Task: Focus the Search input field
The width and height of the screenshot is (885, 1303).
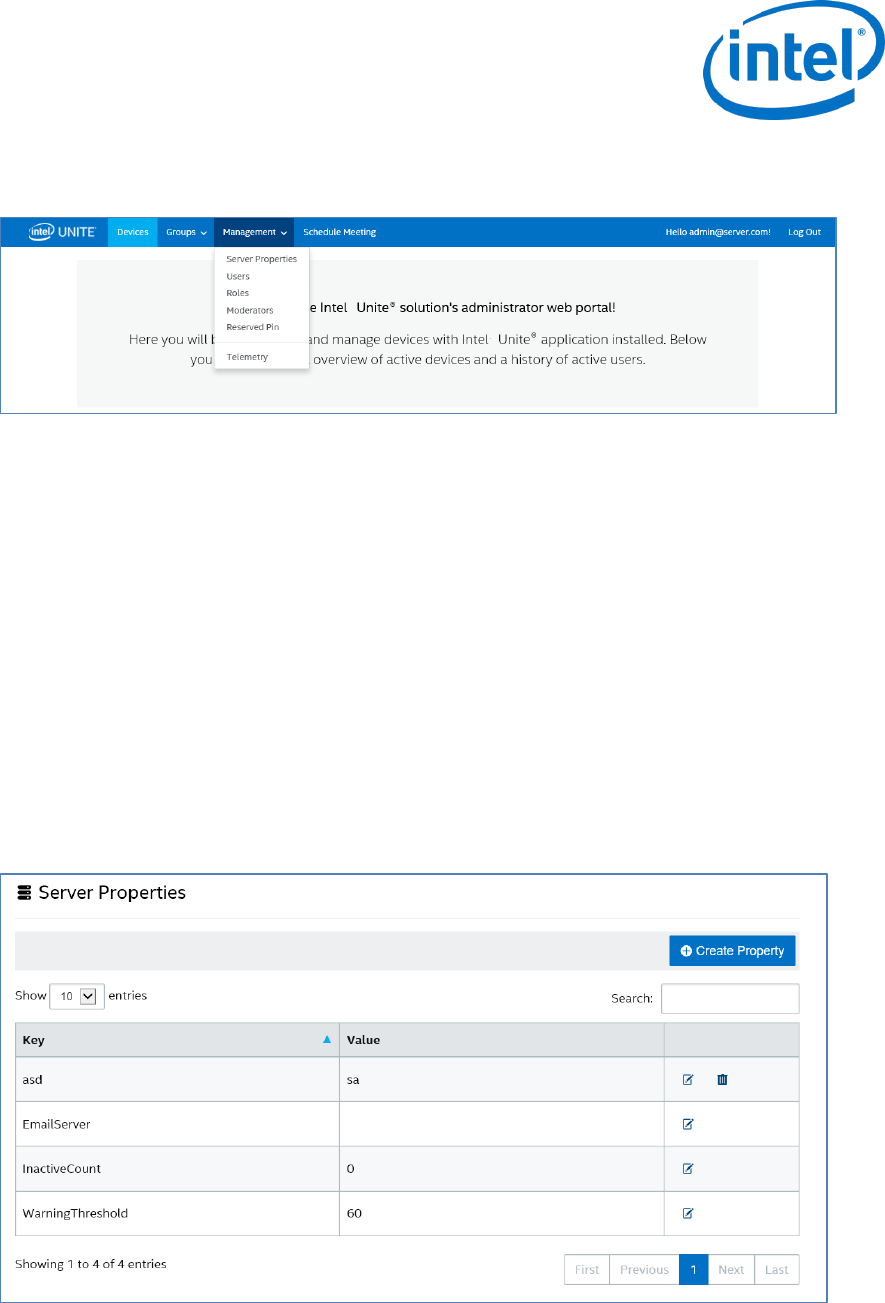Action: (x=730, y=998)
